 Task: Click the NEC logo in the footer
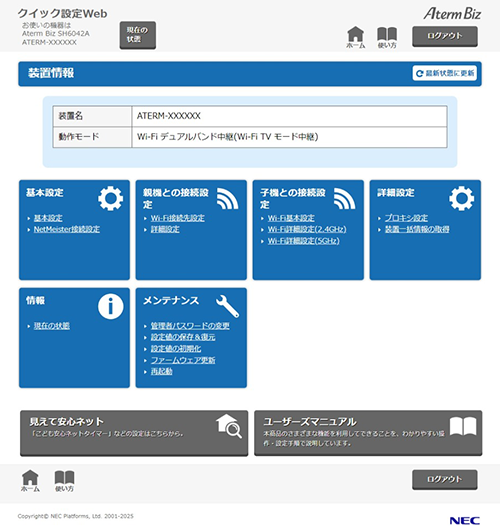coord(465,521)
